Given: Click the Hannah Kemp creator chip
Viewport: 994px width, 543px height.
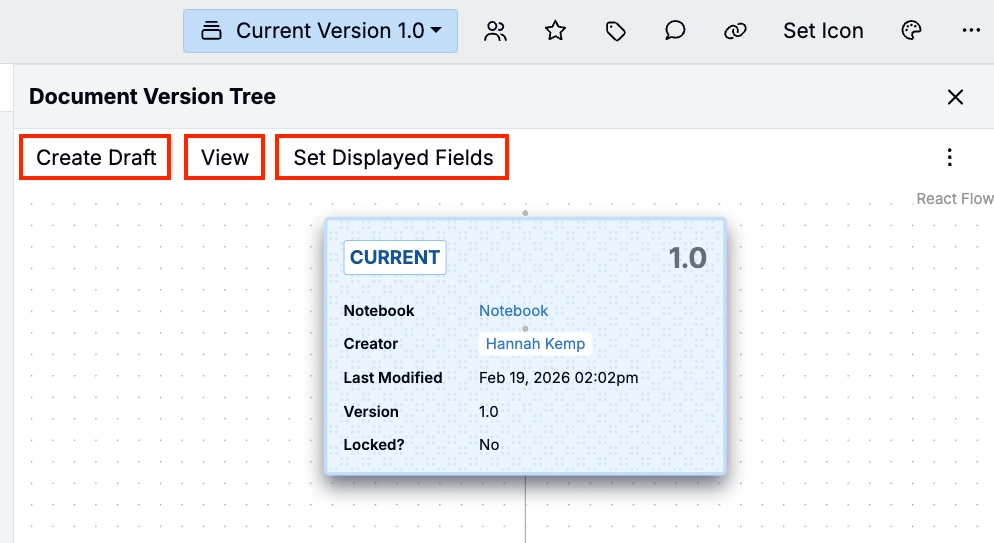Looking at the screenshot, I should 535,344.
